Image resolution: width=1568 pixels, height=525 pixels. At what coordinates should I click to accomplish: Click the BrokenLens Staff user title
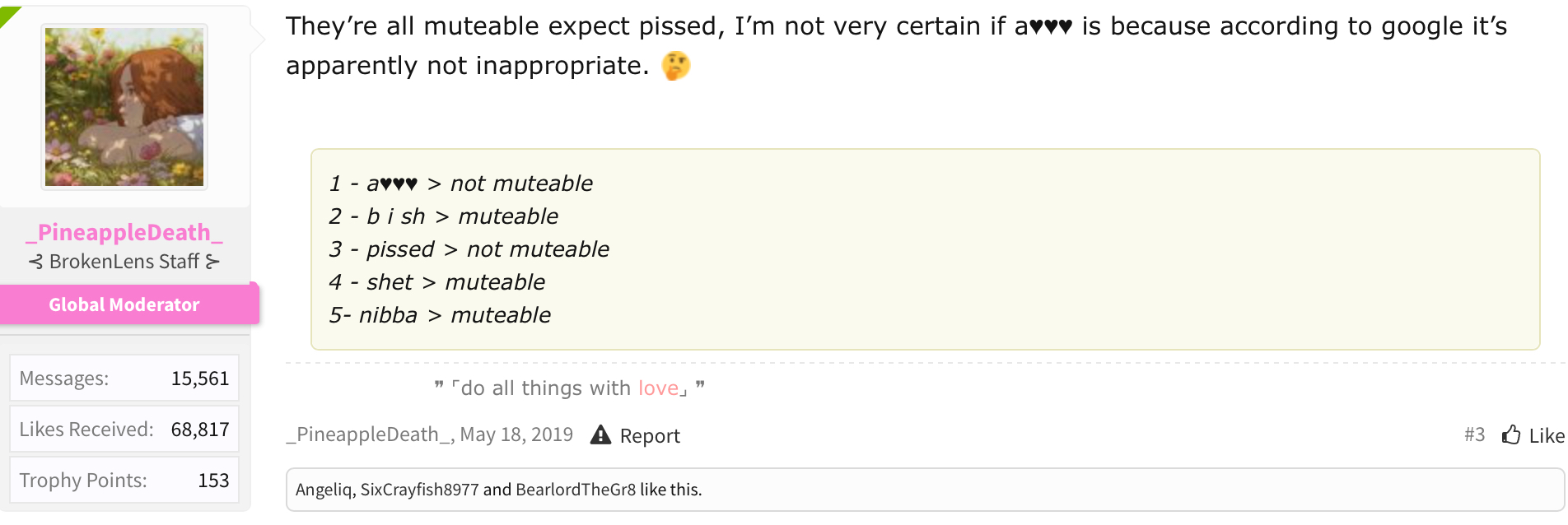click(124, 262)
